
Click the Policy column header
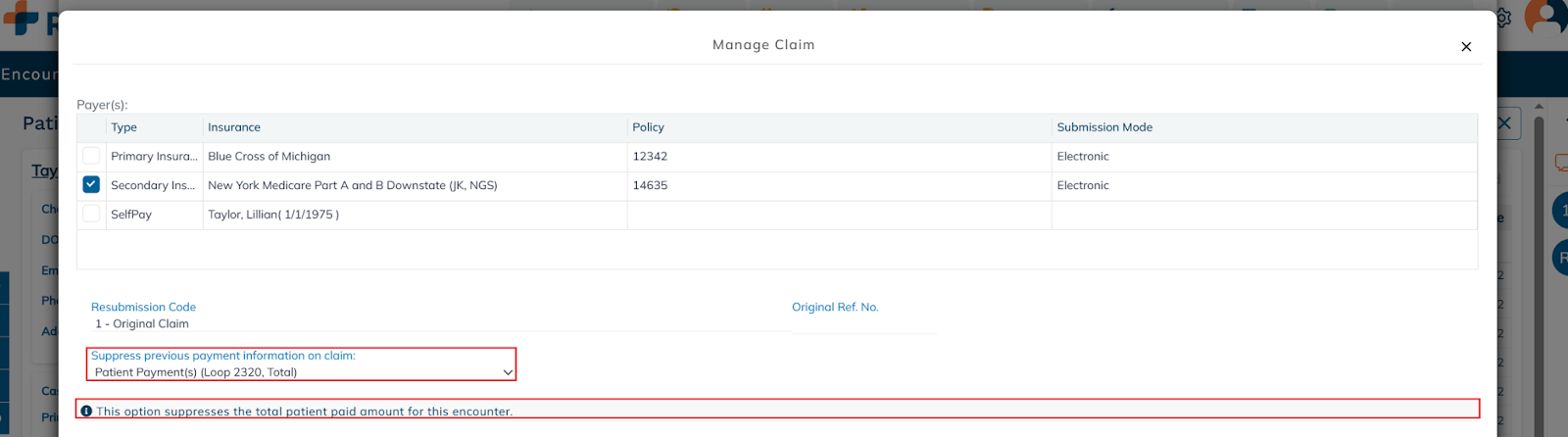[648, 127]
